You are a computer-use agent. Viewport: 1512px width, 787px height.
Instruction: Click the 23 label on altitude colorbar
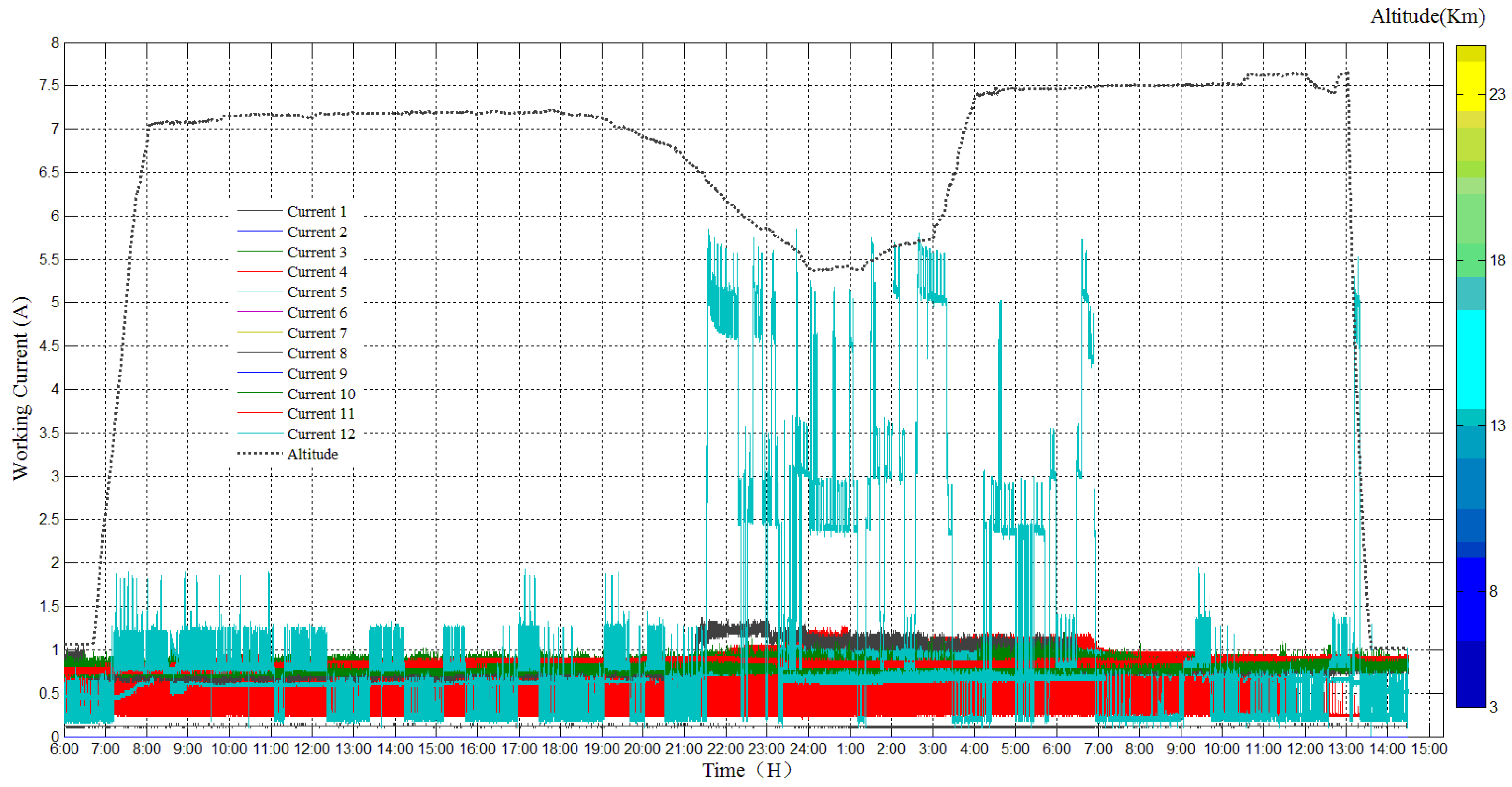point(1498,94)
